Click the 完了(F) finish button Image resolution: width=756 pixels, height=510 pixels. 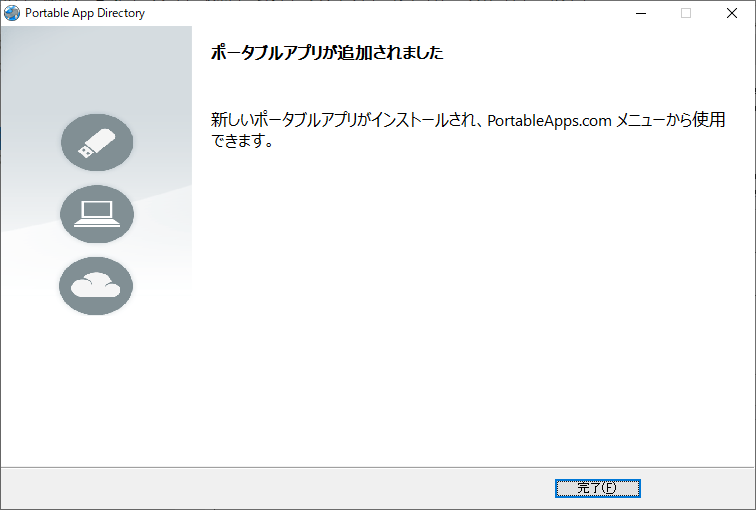pyautogui.click(x=597, y=488)
